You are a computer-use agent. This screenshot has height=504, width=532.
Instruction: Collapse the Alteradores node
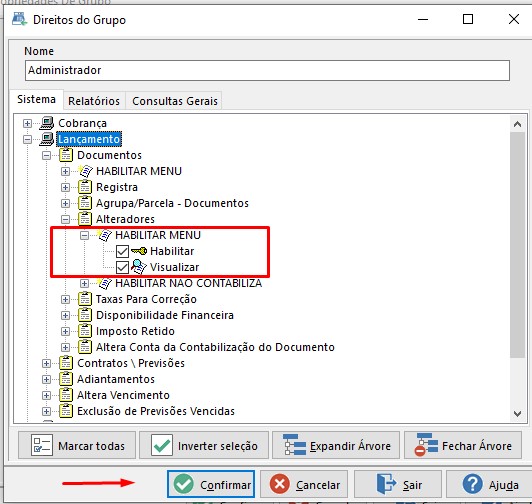tap(65, 219)
